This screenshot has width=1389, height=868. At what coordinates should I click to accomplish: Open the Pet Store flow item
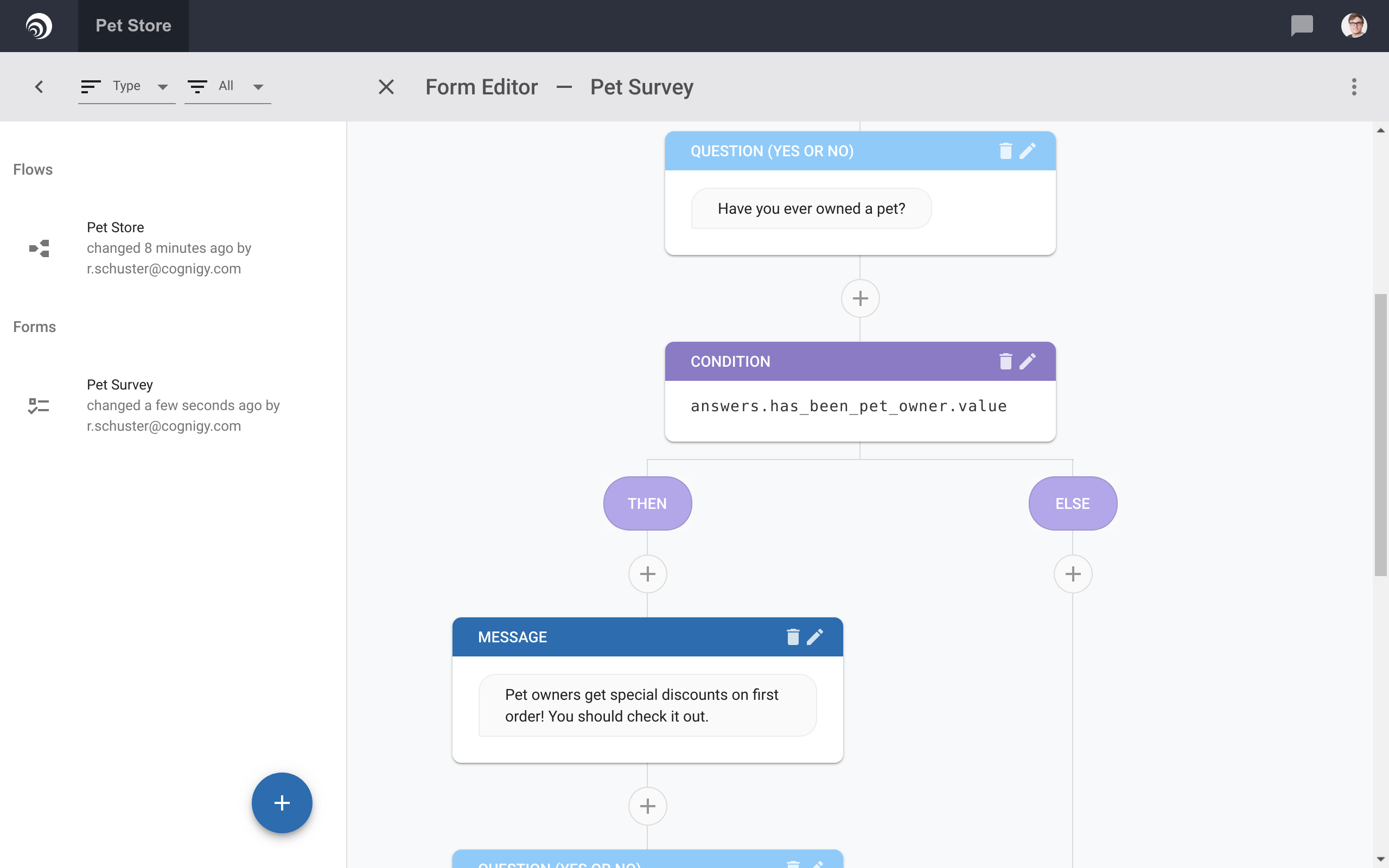pyautogui.click(x=169, y=248)
